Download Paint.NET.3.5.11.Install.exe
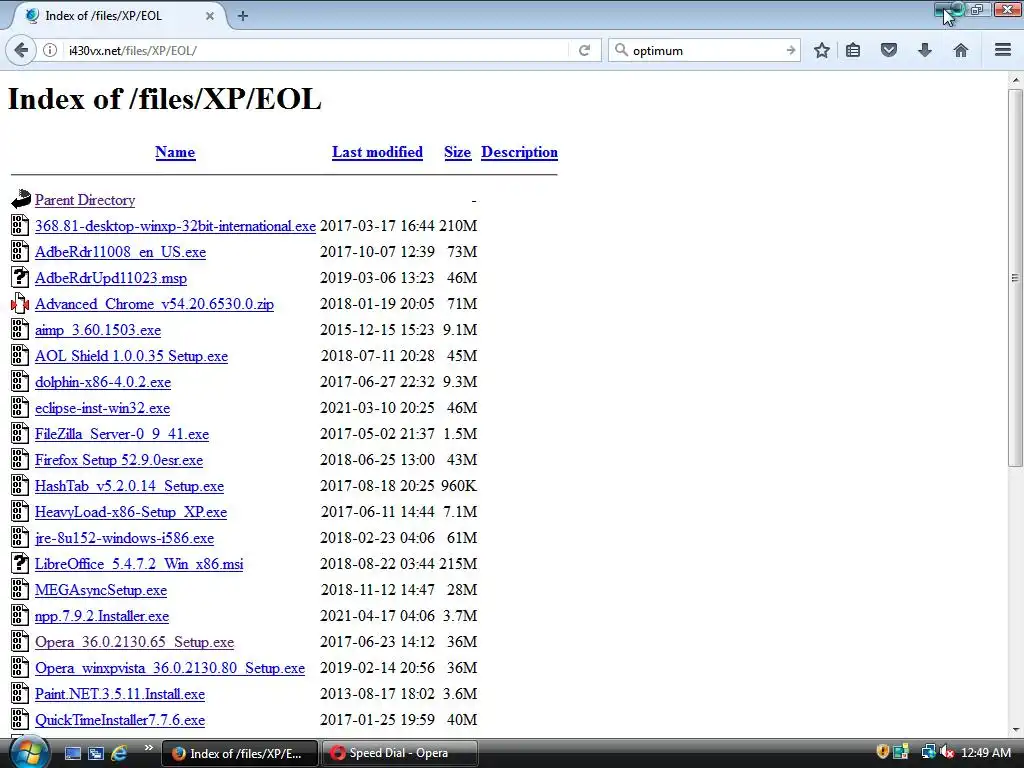 pos(120,694)
